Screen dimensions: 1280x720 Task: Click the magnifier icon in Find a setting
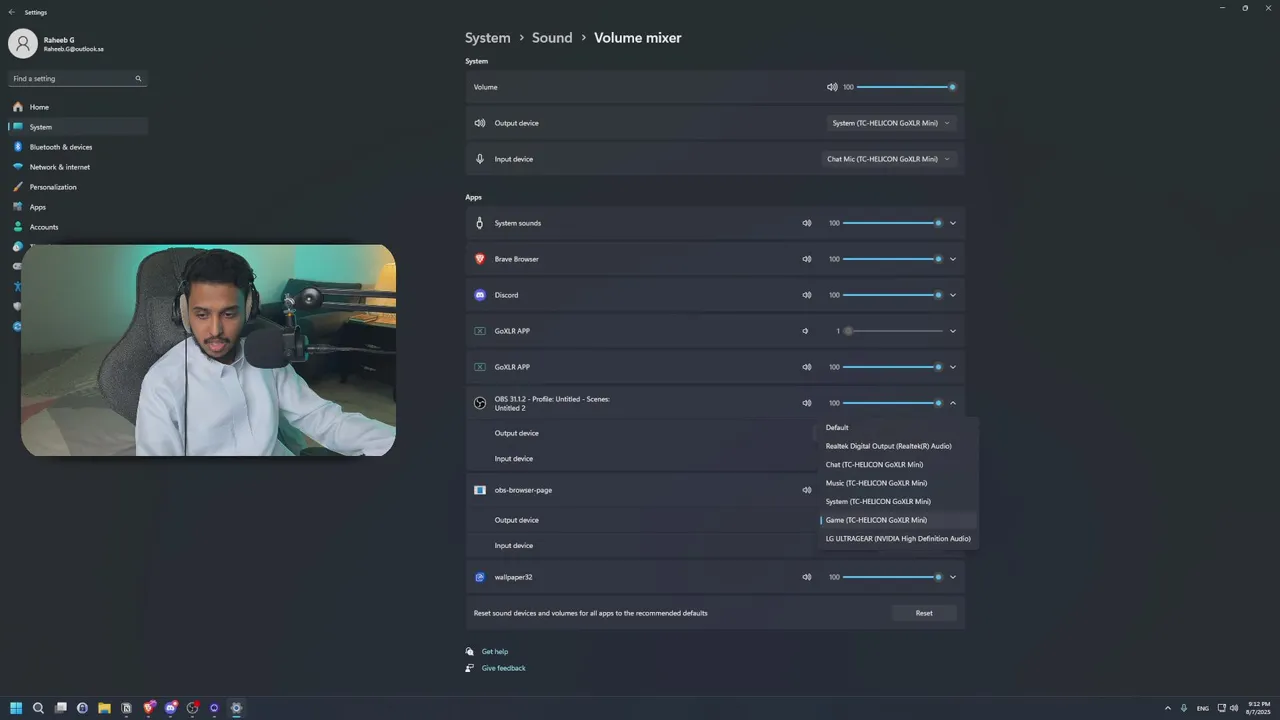(x=138, y=78)
